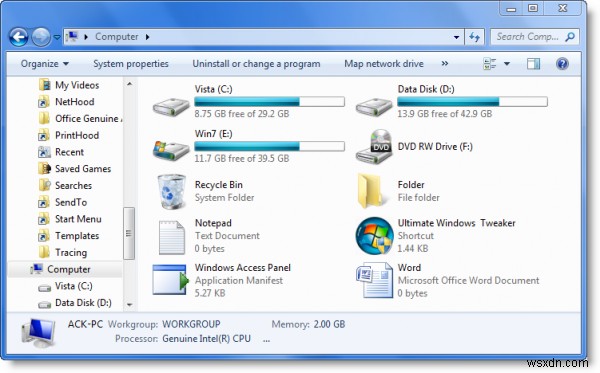Open System properties
Viewport: 600px width, 373px height.
(130, 64)
